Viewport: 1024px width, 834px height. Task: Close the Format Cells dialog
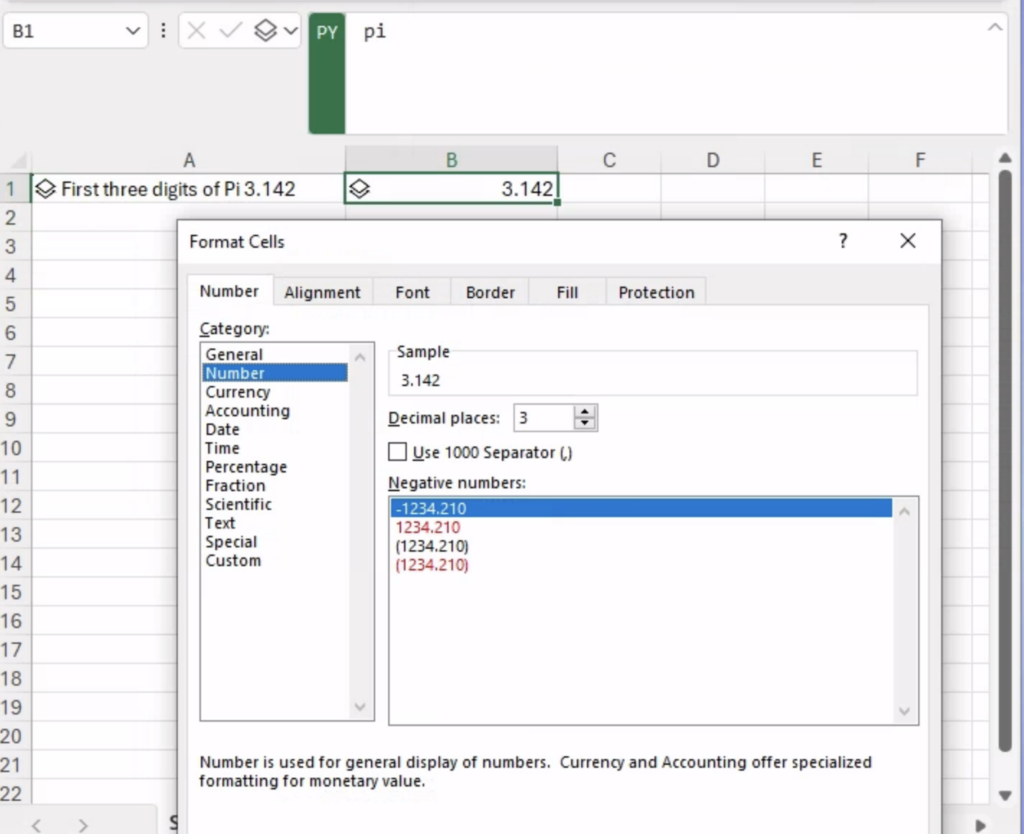point(907,241)
